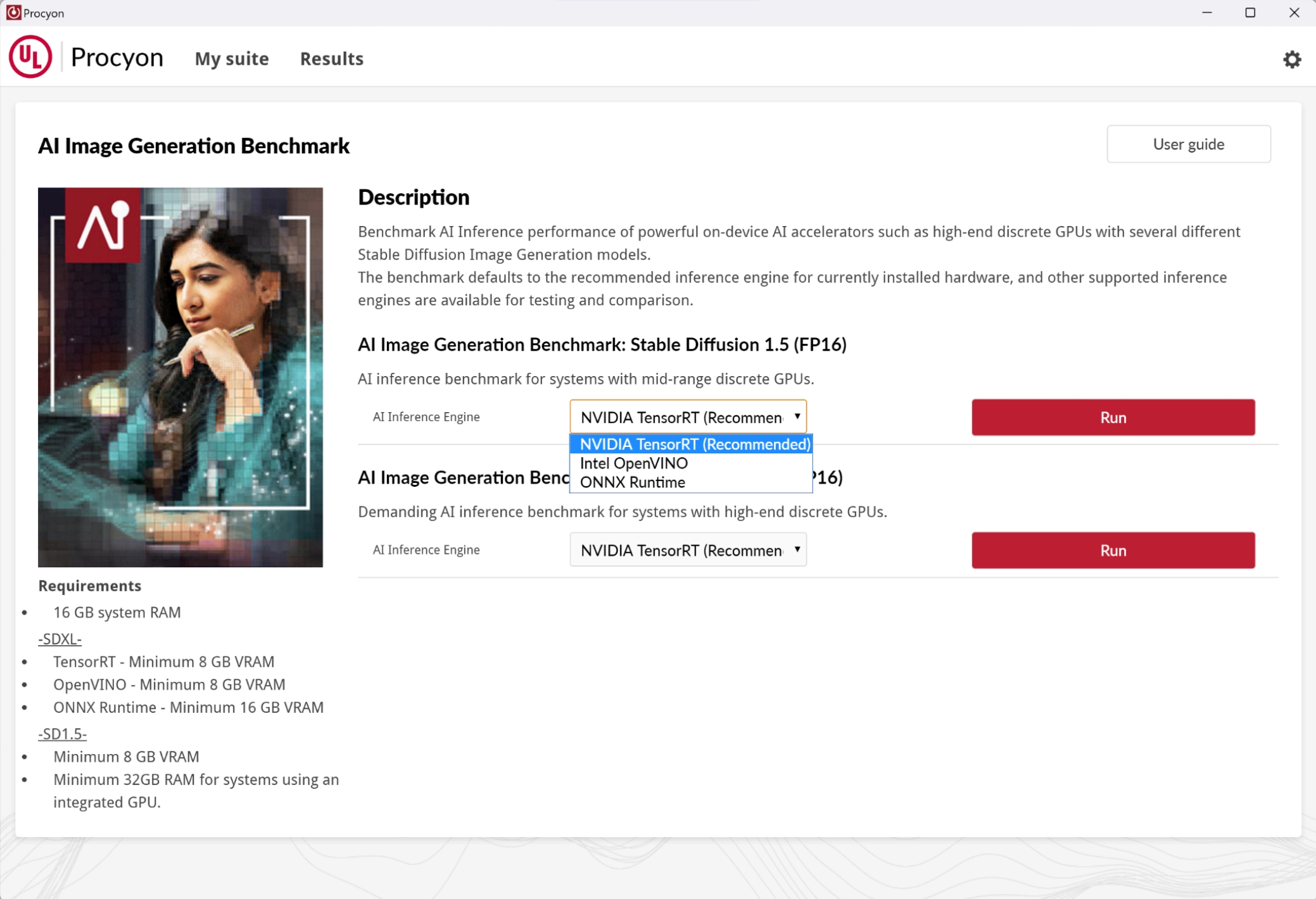Click OpenVINO - Minimum 8 GB VRAM
The width and height of the screenshot is (1316, 899).
(x=169, y=684)
